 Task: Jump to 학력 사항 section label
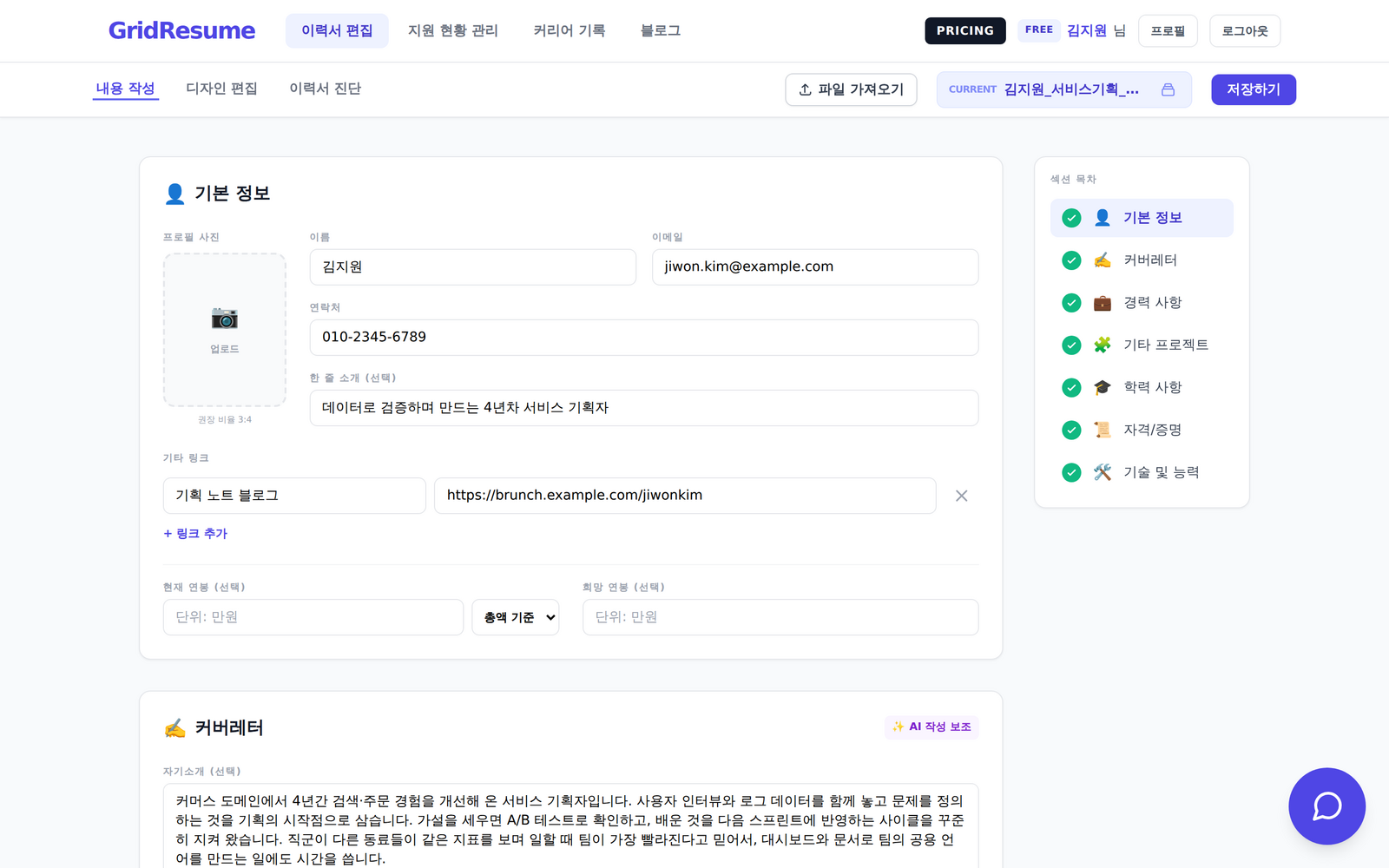(x=1153, y=388)
